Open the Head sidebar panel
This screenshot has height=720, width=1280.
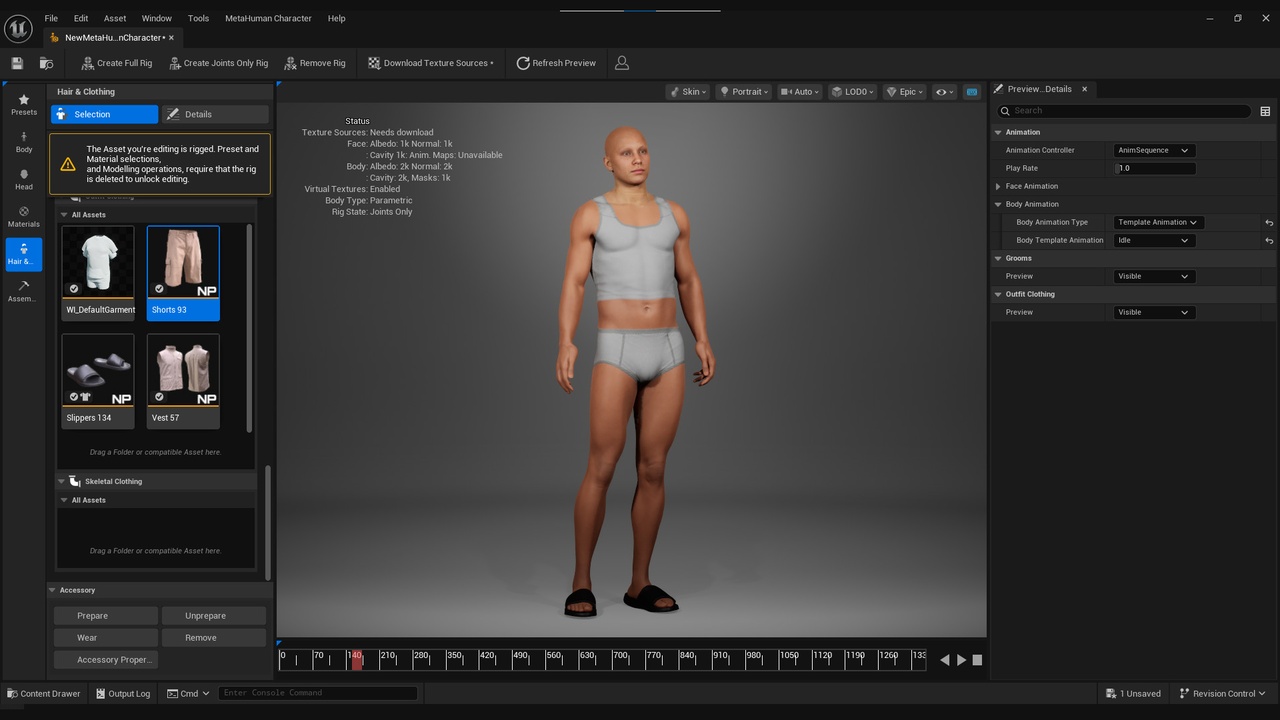pyautogui.click(x=24, y=179)
